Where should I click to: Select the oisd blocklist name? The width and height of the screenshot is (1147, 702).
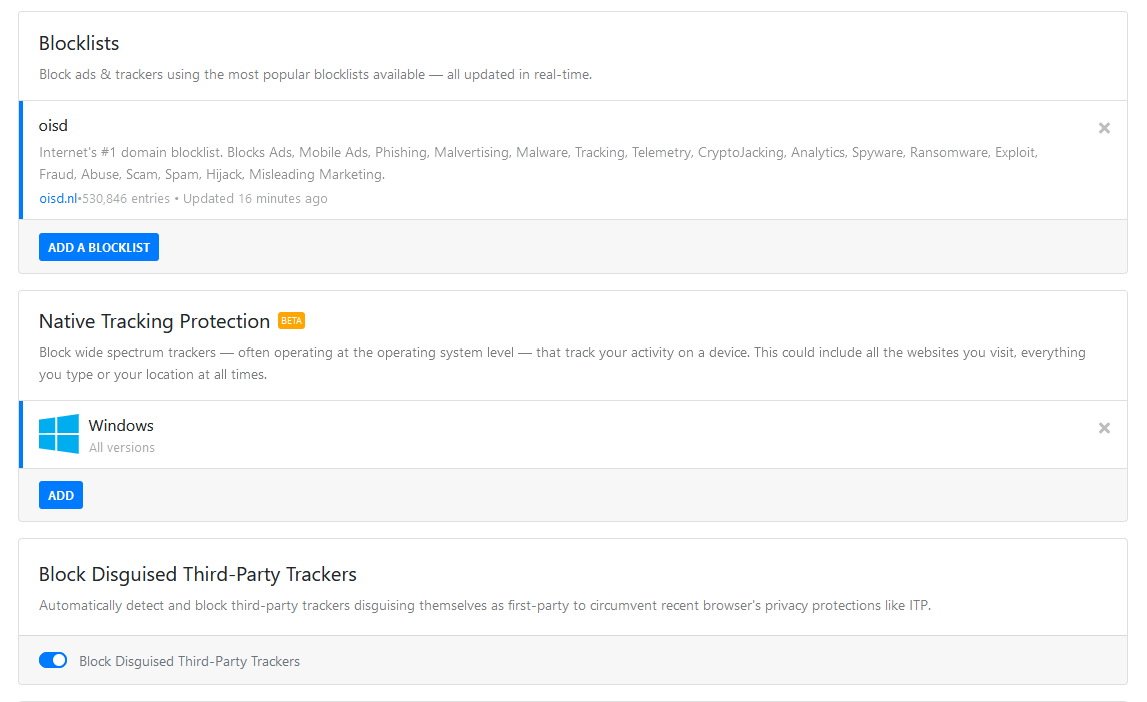coord(53,126)
